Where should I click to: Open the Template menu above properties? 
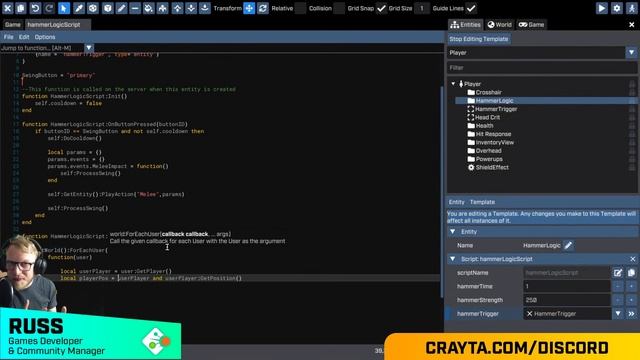482,202
